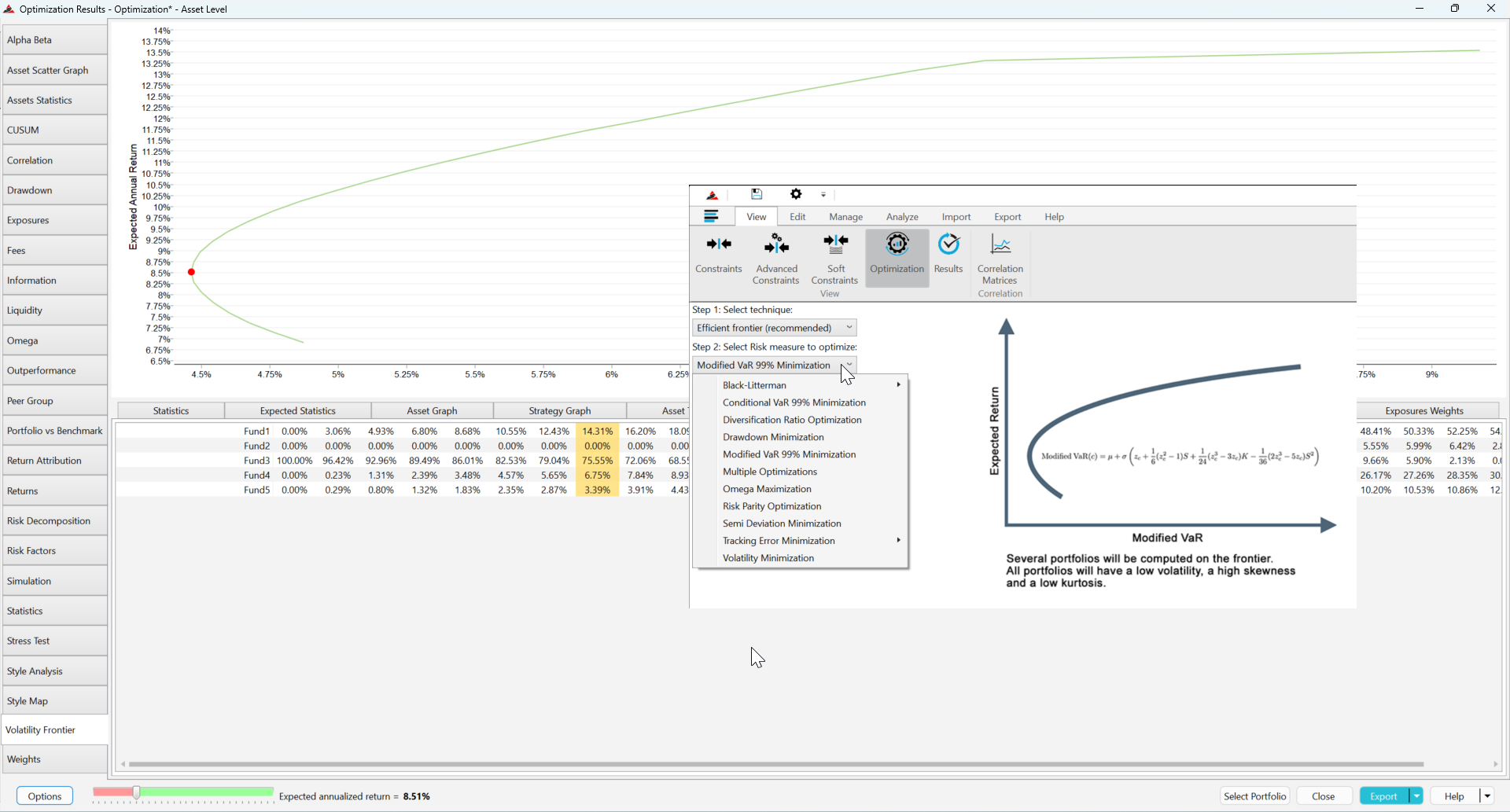
Task: Open the Efficient frontier technique dropdown
Action: coord(848,327)
